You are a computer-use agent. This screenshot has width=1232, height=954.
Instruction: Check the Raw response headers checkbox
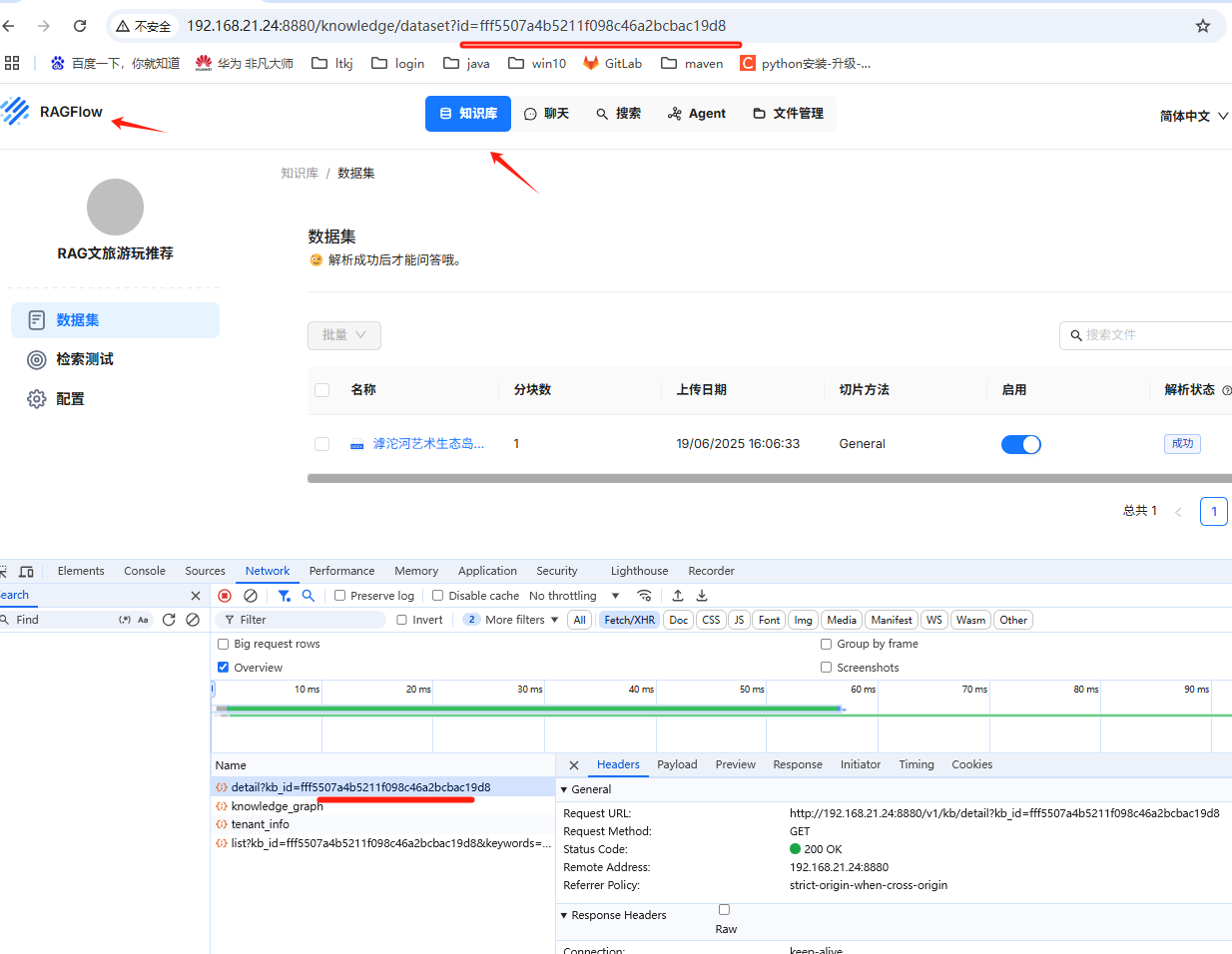(724, 909)
